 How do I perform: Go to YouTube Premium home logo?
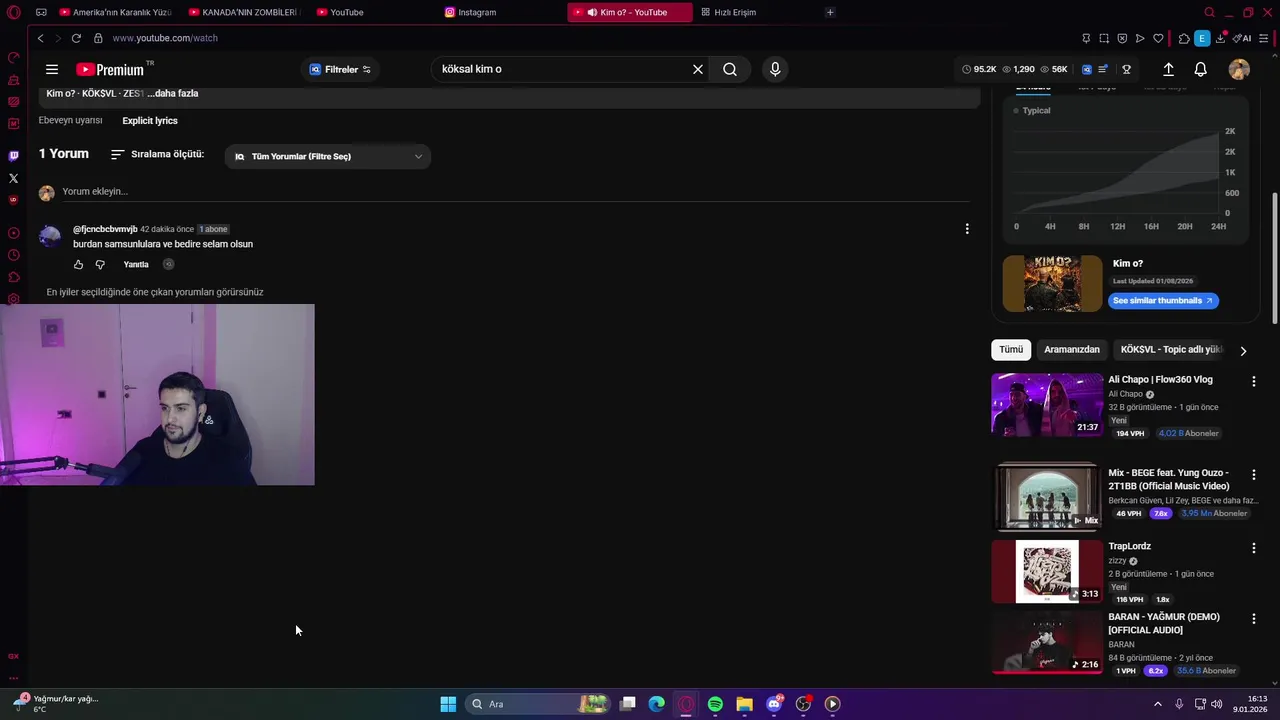coord(110,70)
